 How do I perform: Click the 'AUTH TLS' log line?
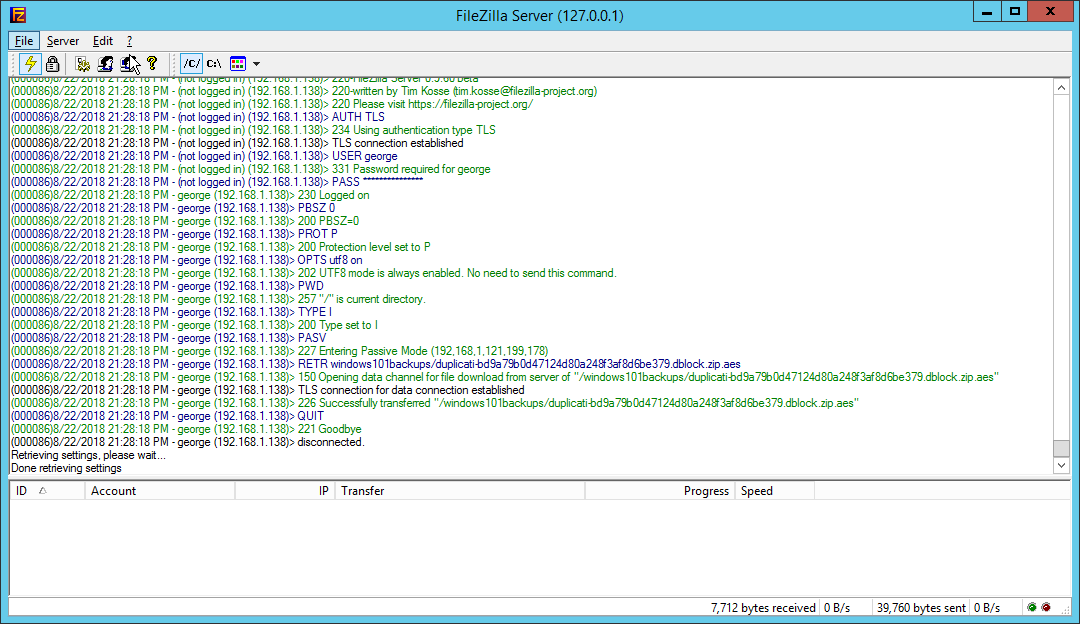point(198,116)
